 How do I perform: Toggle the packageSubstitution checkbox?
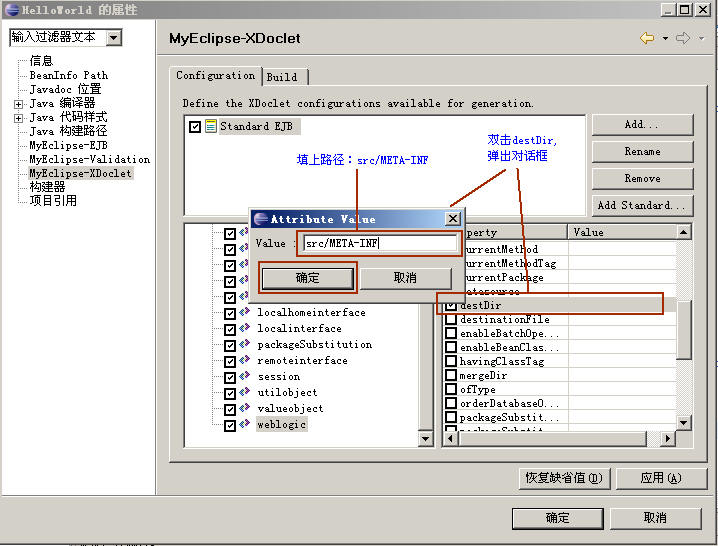230,346
